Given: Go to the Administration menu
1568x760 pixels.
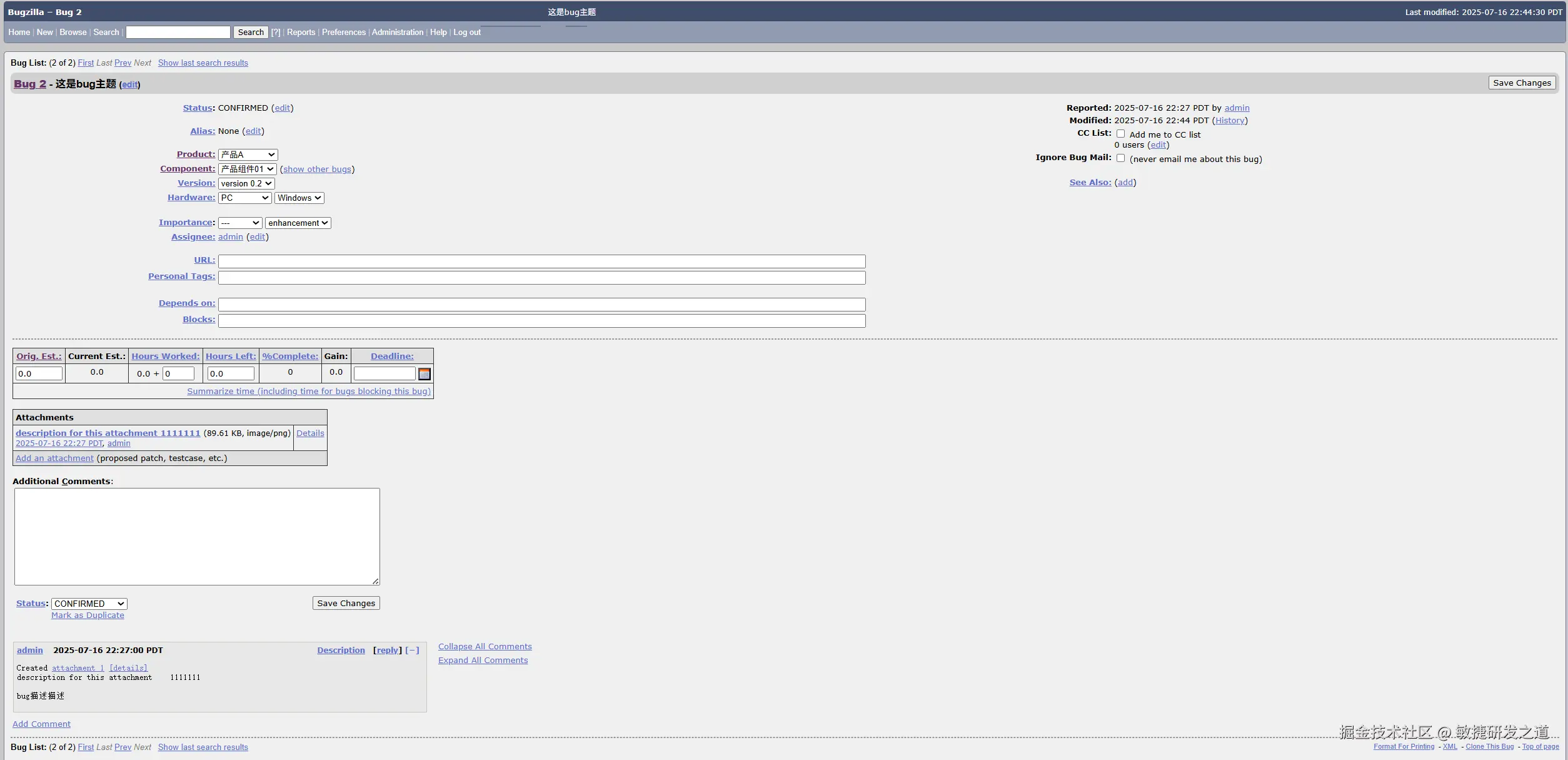Looking at the screenshot, I should (397, 33).
